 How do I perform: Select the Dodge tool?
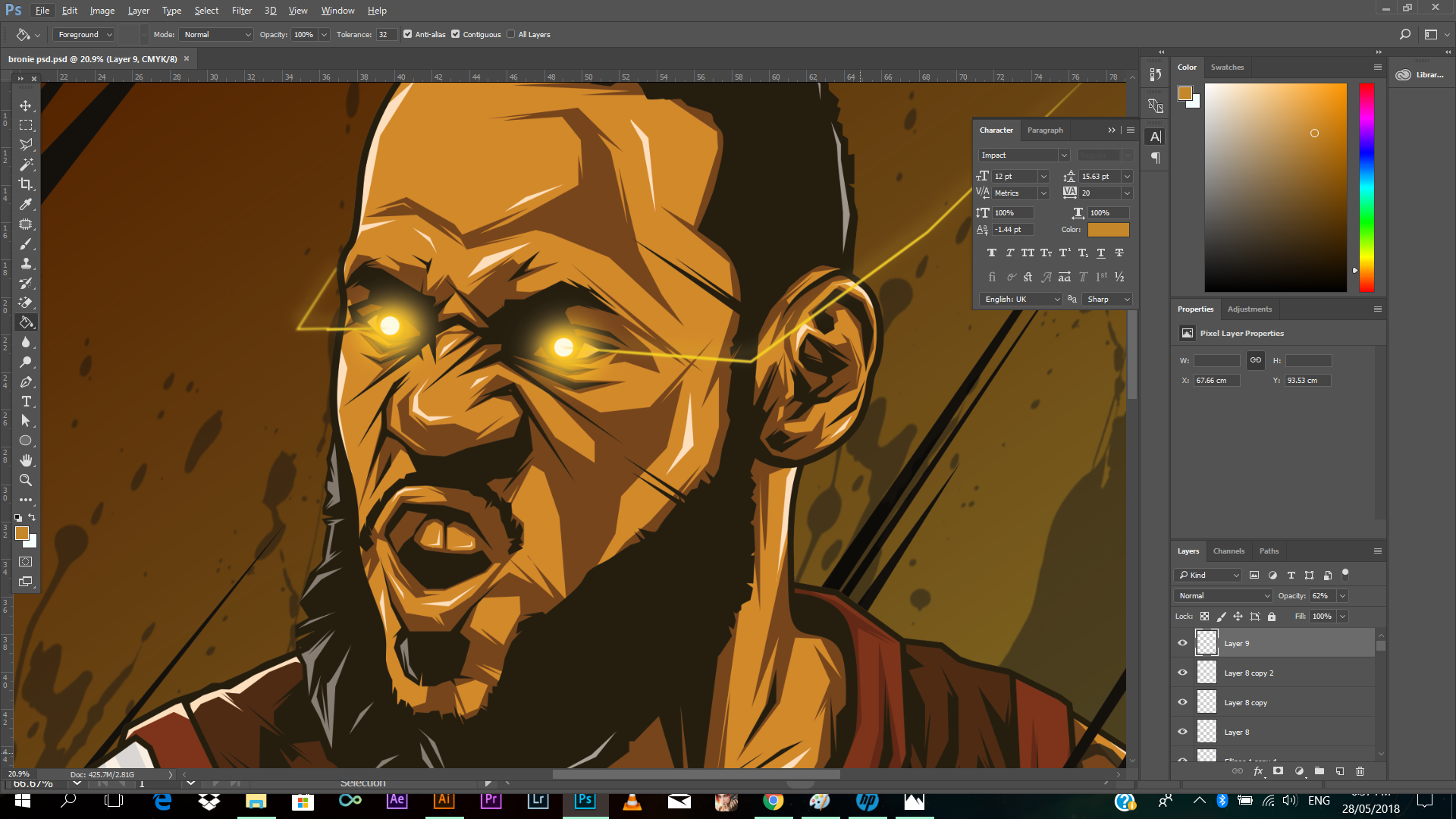point(26,362)
